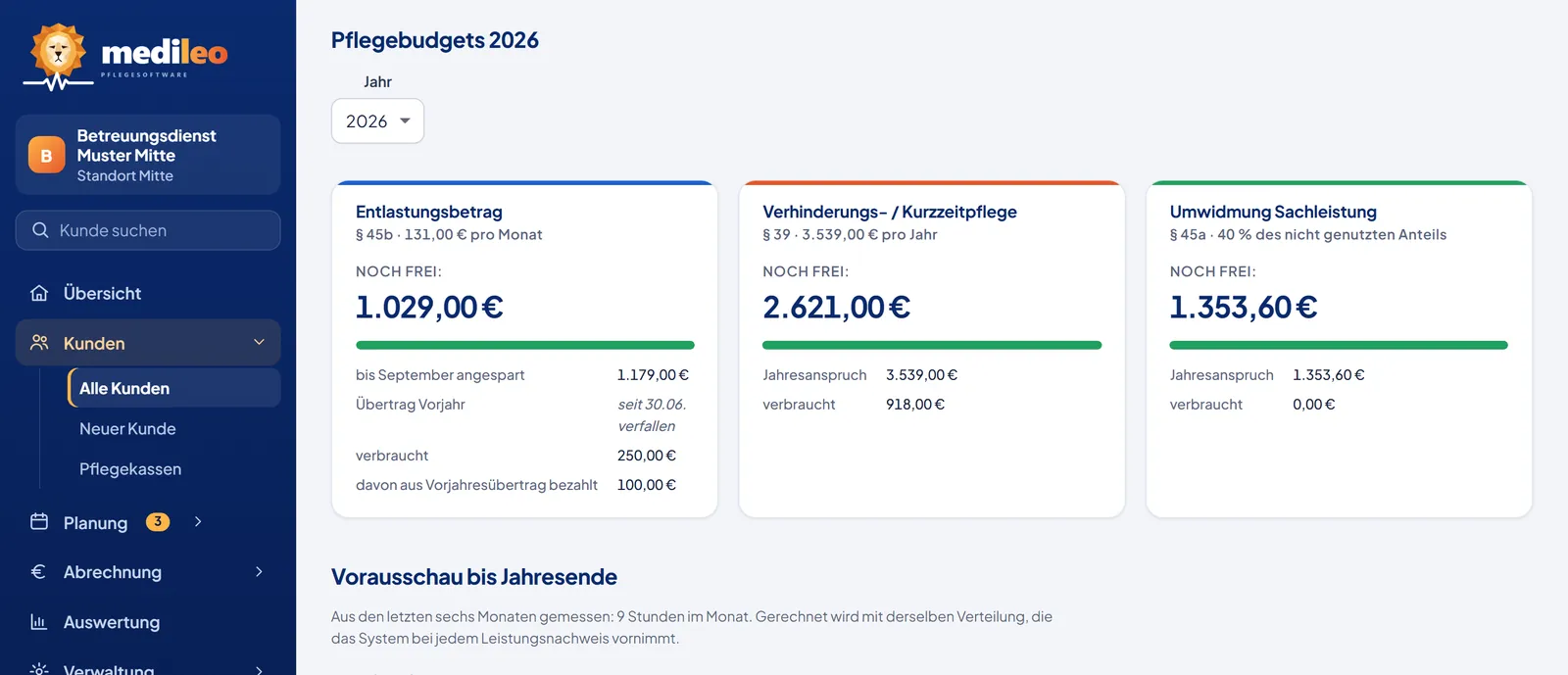Open the Jahr dropdown showing 2026
This screenshot has height=675, width=1568.
[377, 121]
